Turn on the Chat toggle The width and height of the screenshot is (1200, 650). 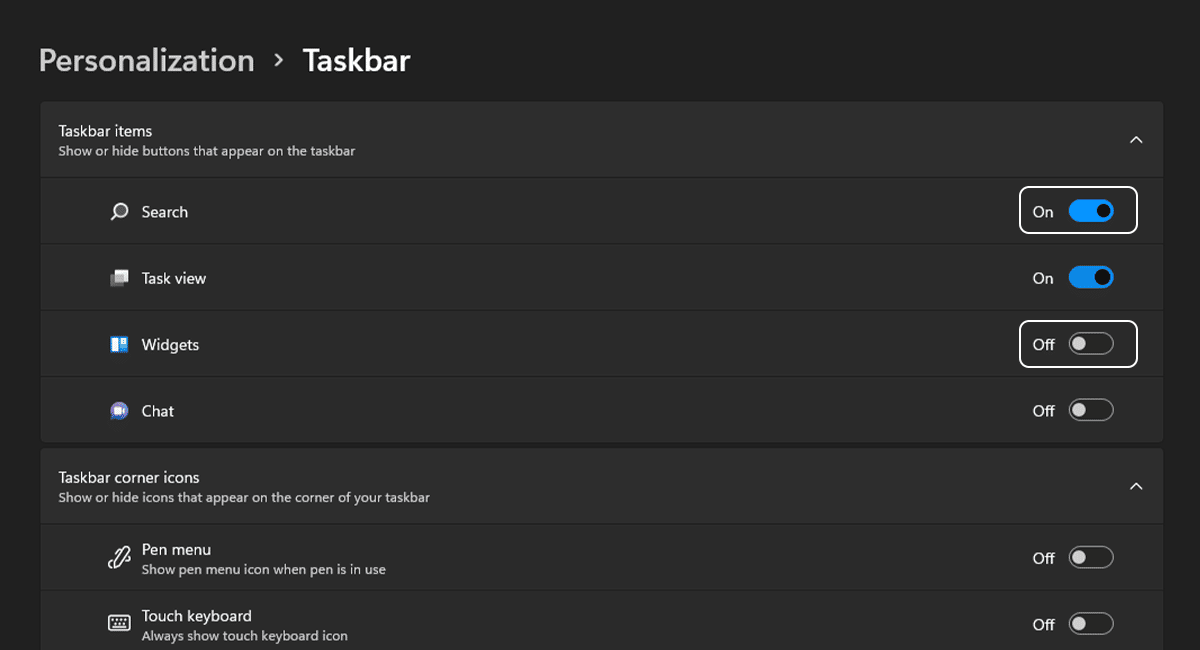click(1090, 410)
